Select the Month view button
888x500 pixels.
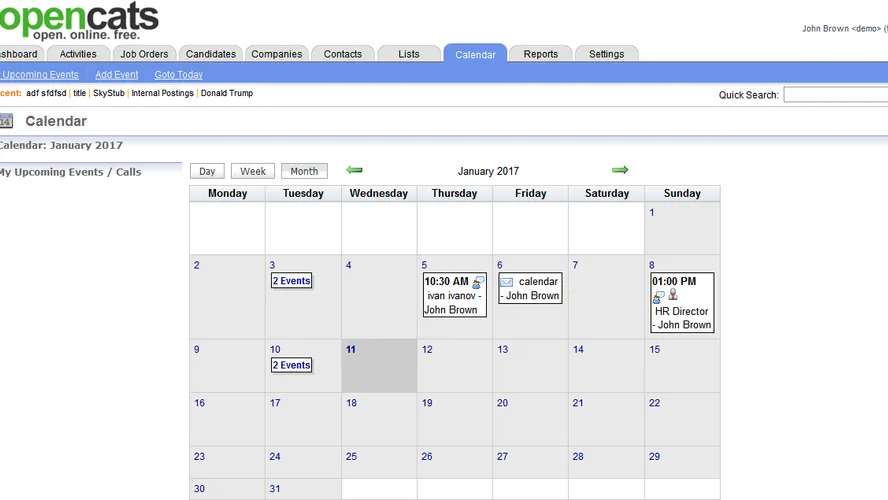pyautogui.click(x=304, y=171)
